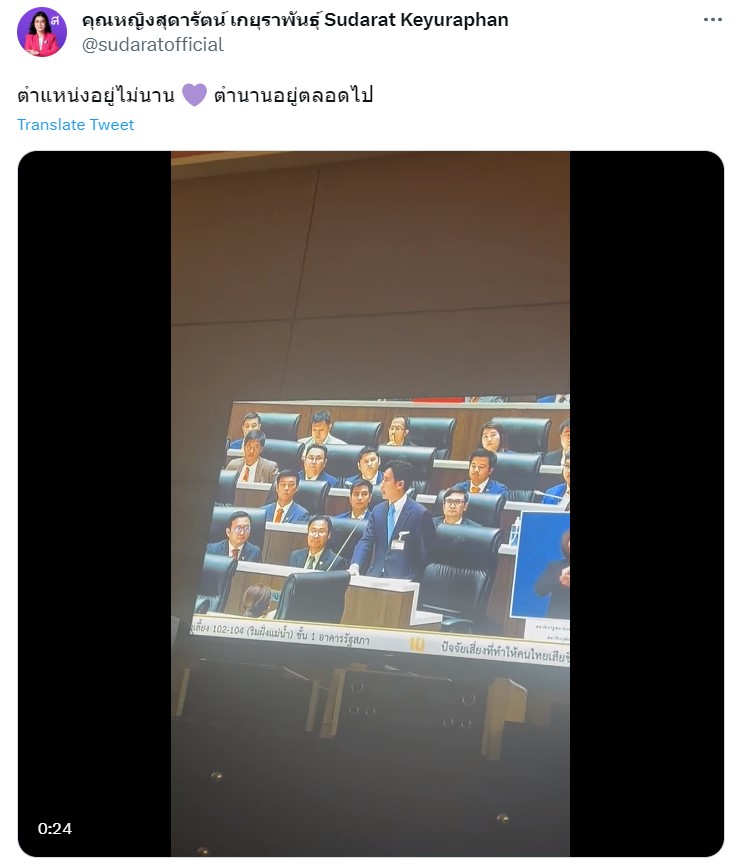Click Sudarat Keyuraphan's profile avatar
737x867 pixels.
pyautogui.click(x=42, y=32)
